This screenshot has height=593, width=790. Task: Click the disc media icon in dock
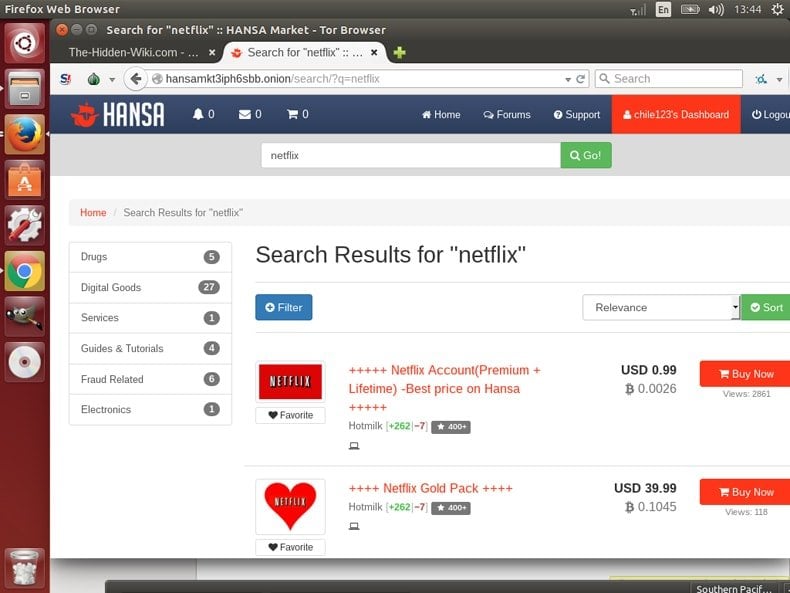[x=24, y=362]
